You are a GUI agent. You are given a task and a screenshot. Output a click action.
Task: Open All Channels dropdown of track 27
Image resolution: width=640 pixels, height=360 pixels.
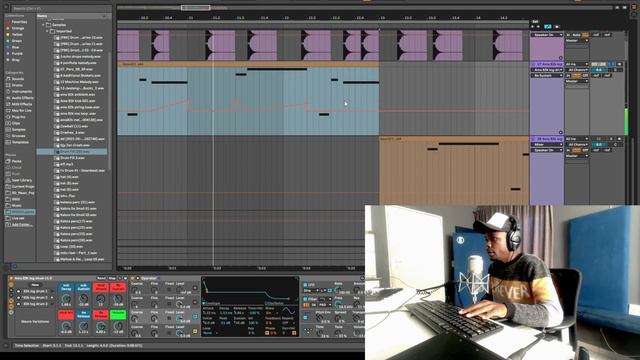(x=577, y=70)
